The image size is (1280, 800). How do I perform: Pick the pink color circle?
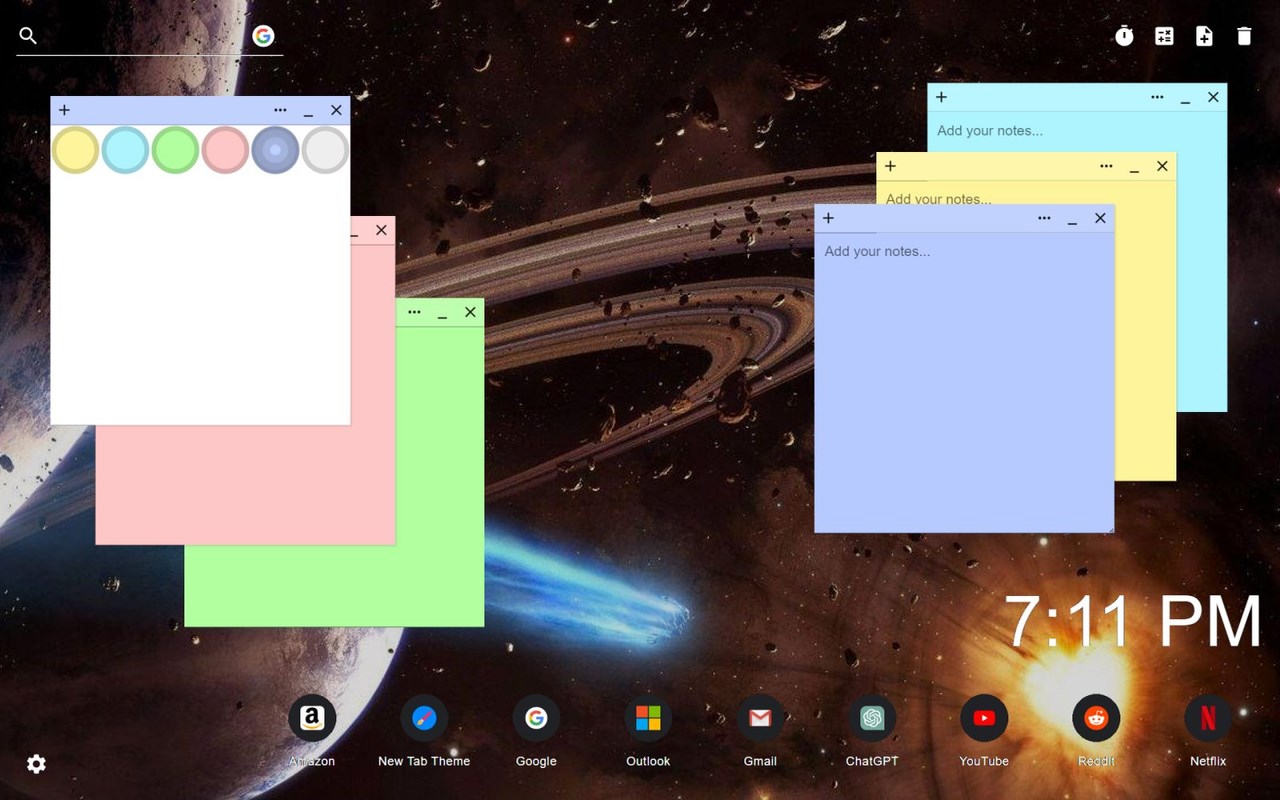pyautogui.click(x=225, y=150)
